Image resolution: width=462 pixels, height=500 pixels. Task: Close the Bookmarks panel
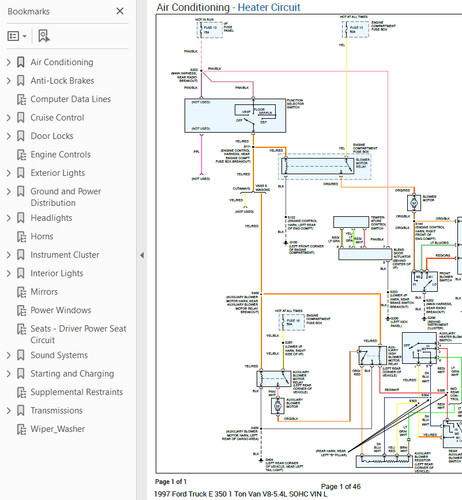(x=120, y=11)
